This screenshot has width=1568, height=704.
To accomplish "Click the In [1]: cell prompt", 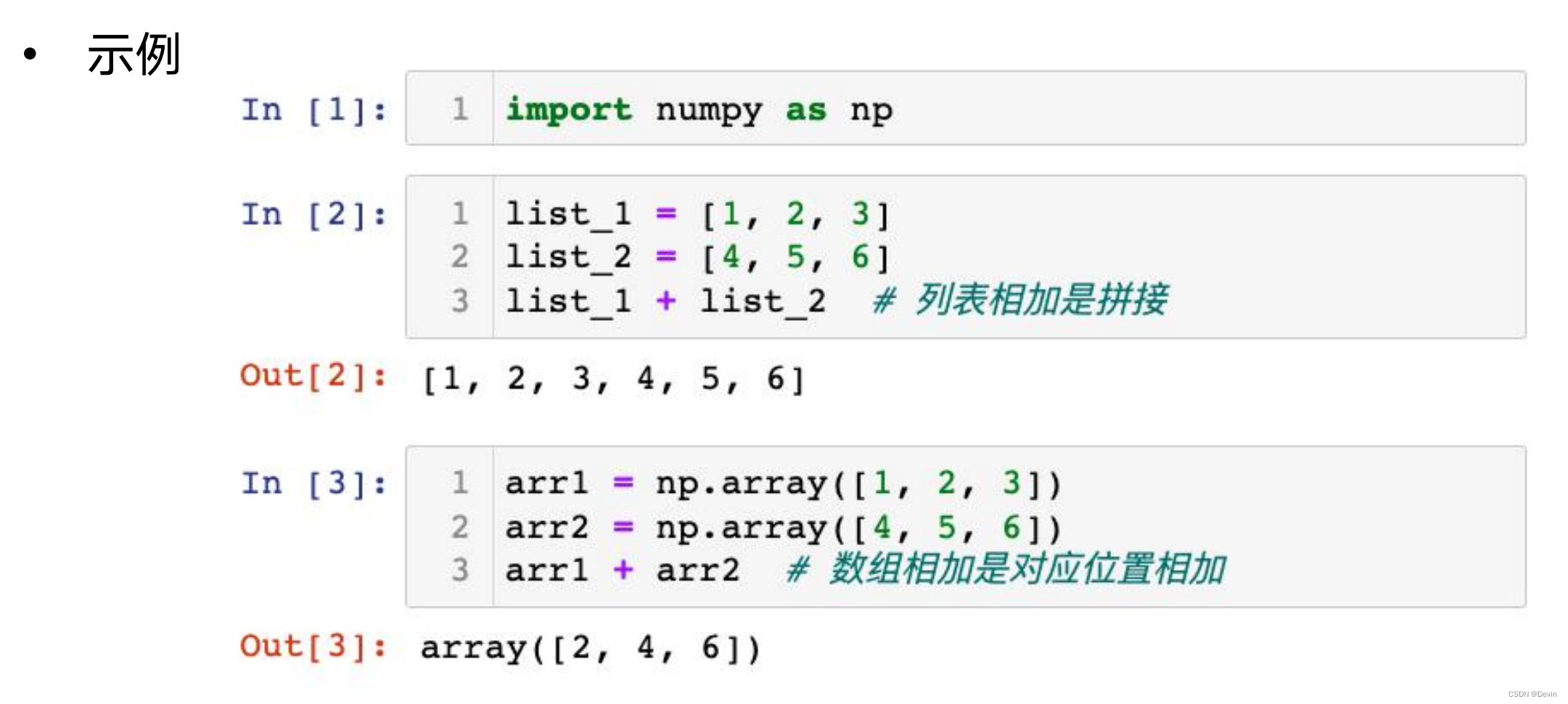I will point(314,110).
